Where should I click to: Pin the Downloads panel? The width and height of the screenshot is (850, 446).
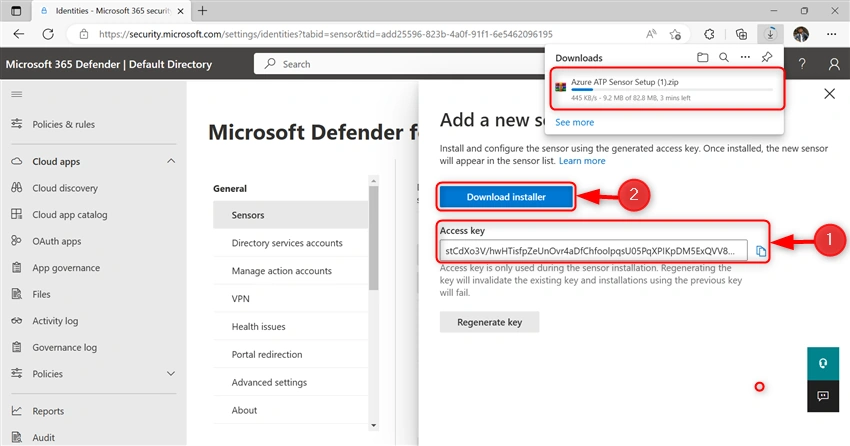coord(767,57)
